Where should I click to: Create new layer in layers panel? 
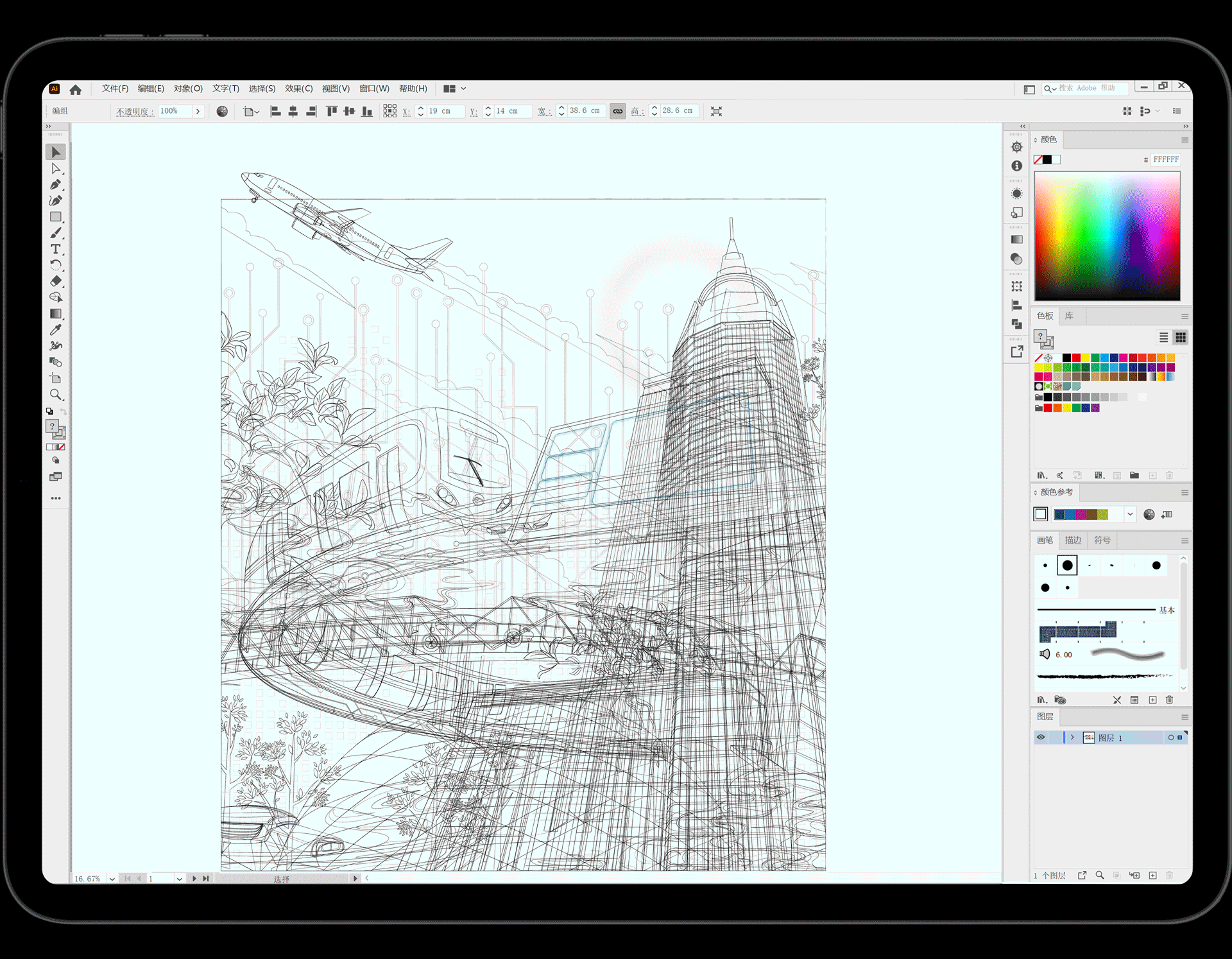click(x=1152, y=876)
